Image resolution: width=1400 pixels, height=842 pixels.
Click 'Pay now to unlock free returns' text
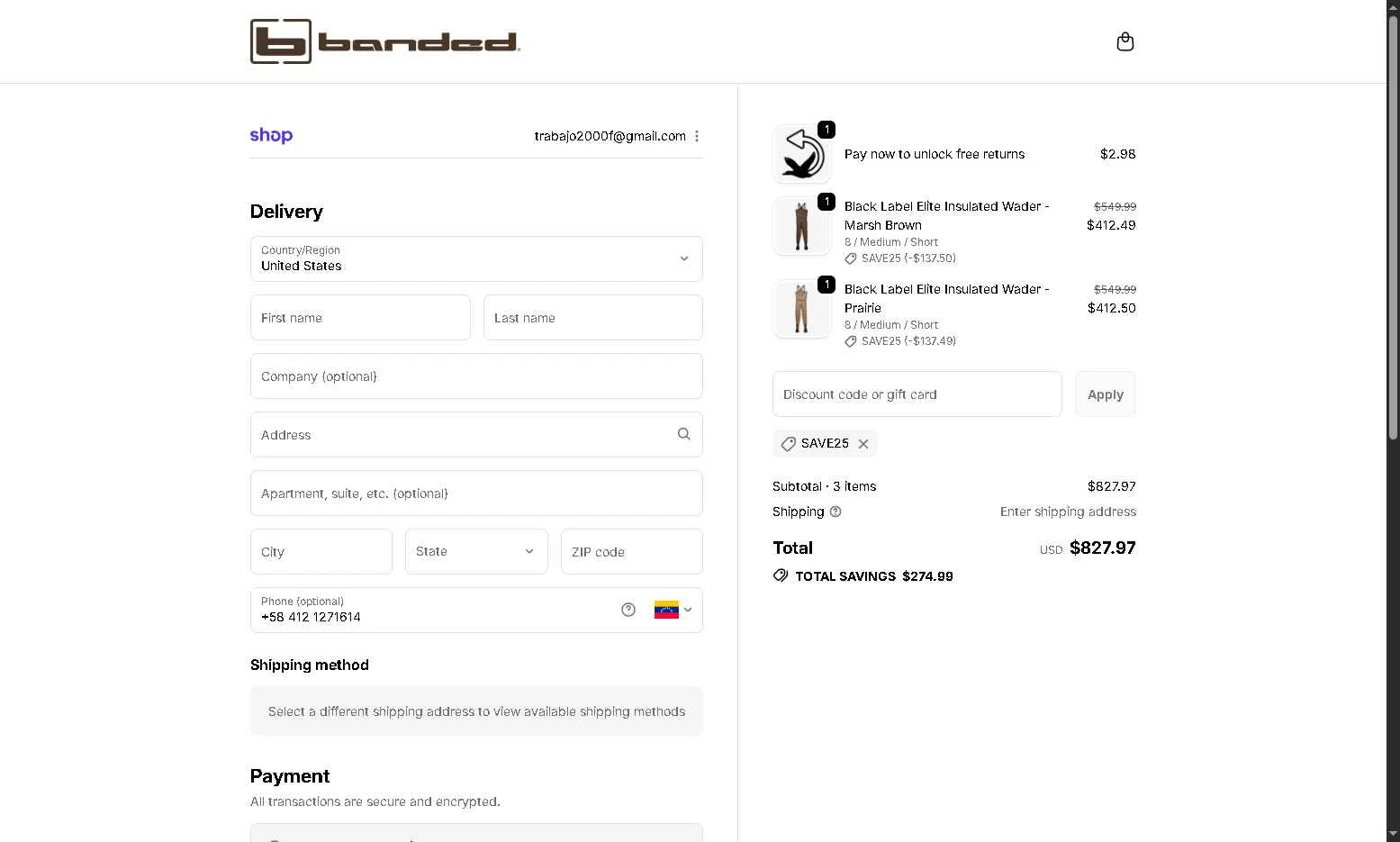935,154
